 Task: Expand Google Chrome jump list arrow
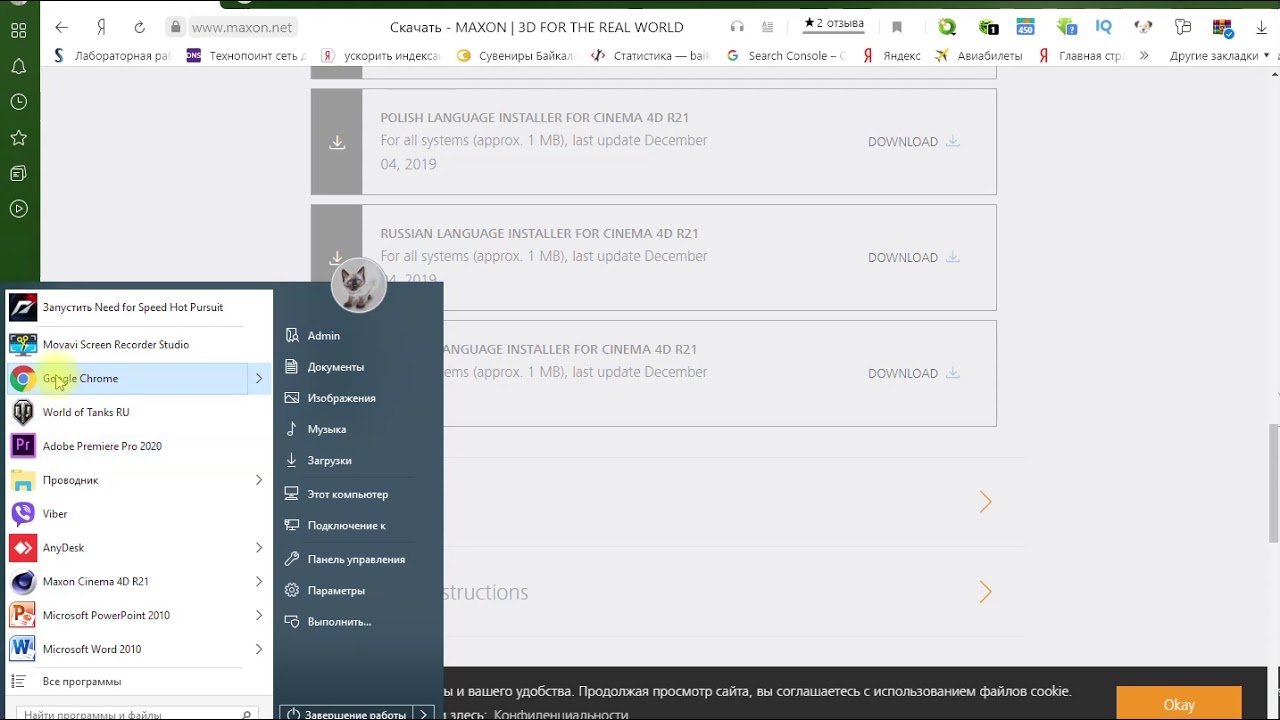[259, 378]
